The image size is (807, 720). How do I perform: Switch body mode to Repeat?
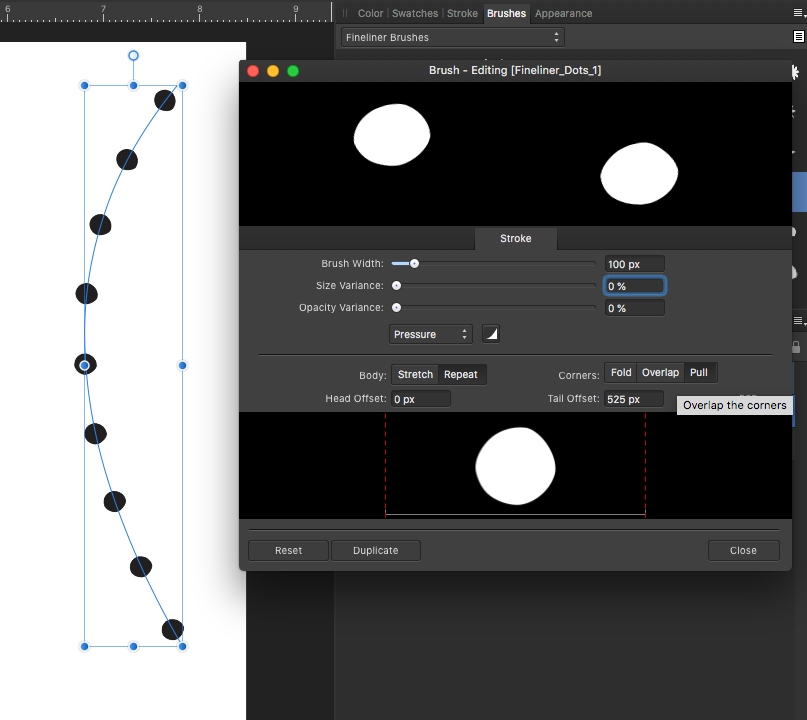(x=460, y=373)
